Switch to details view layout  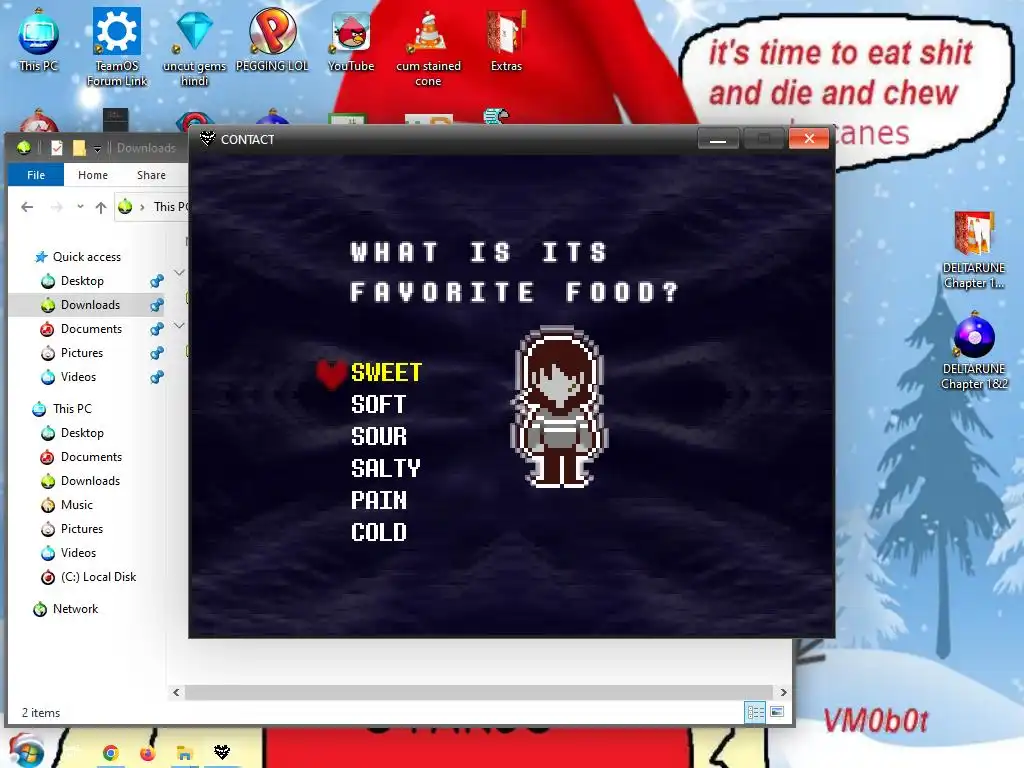tap(755, 712)
